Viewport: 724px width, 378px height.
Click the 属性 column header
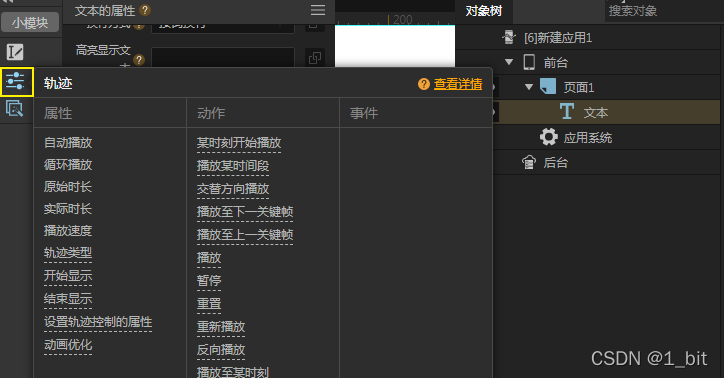[x=58, y=113]
